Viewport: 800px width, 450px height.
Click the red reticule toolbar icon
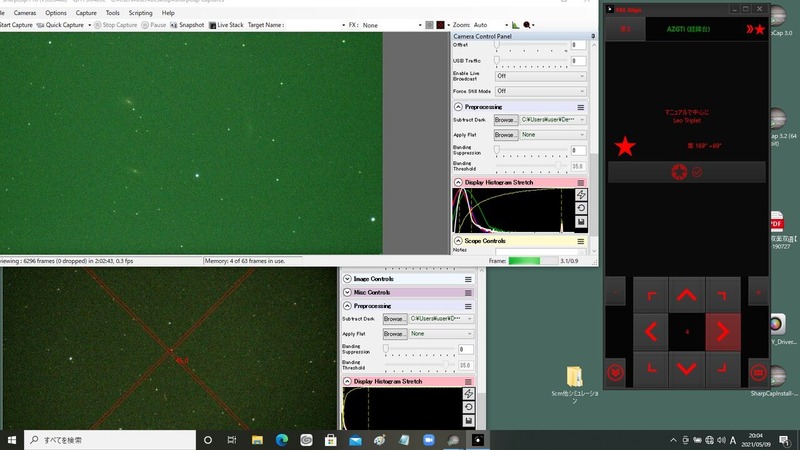[440, 25]
